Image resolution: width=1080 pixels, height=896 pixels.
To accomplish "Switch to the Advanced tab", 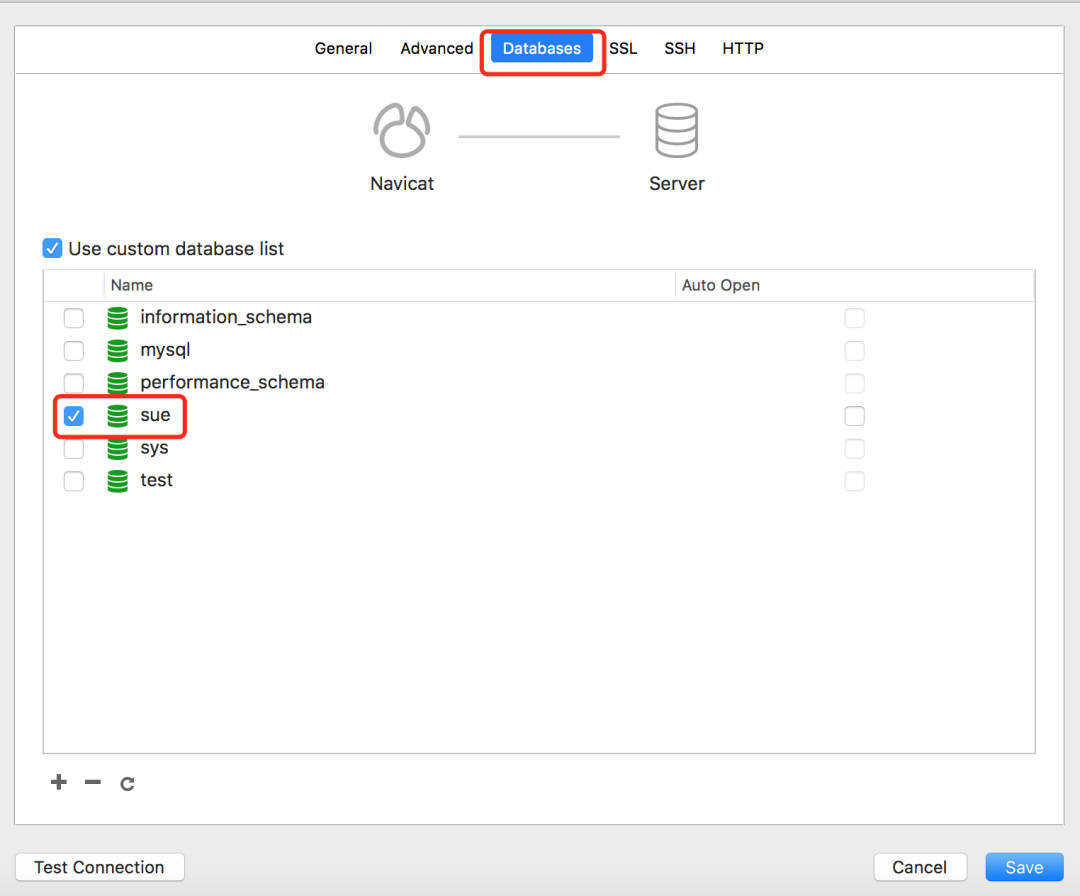I will point(436,48).
